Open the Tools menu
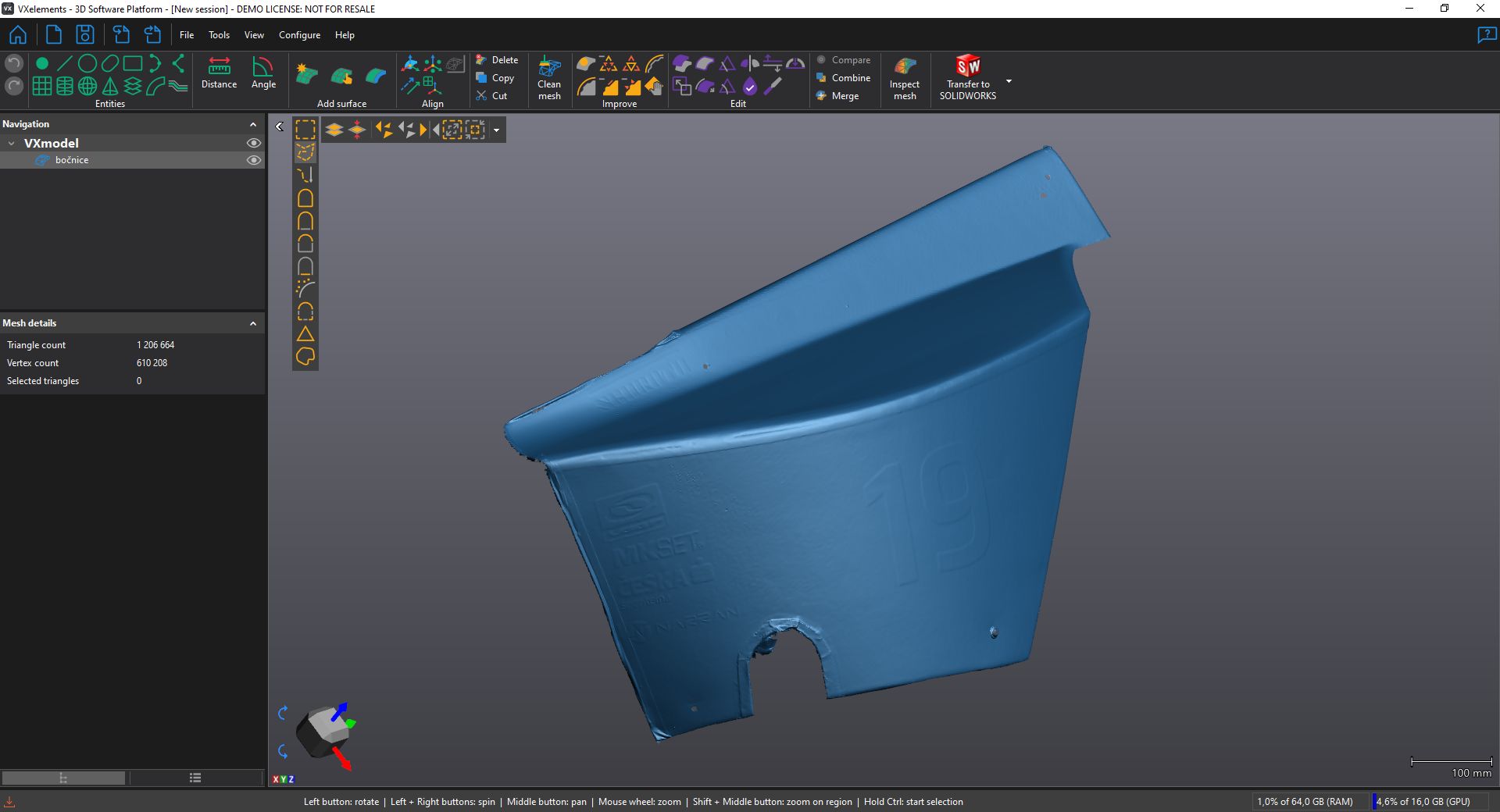 (219, 35)
